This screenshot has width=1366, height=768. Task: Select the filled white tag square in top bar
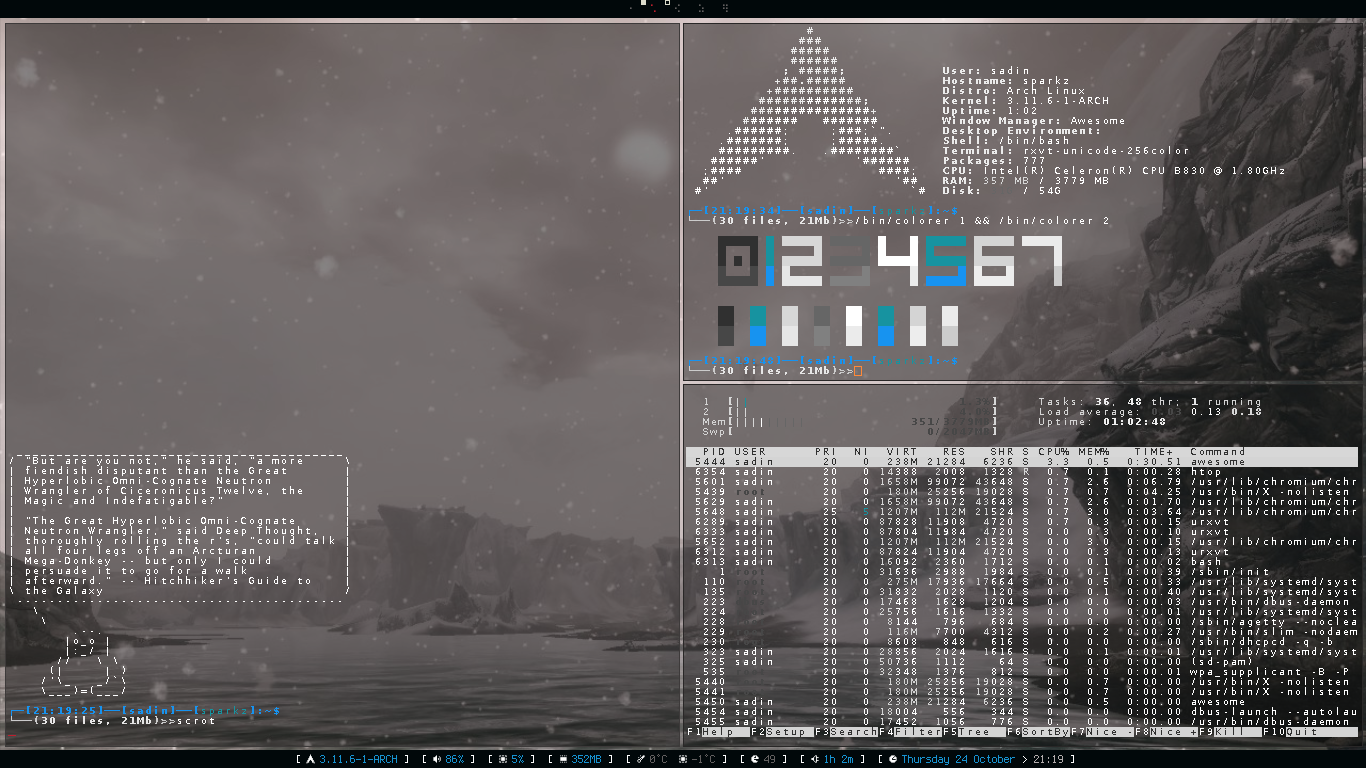point(643,2)
